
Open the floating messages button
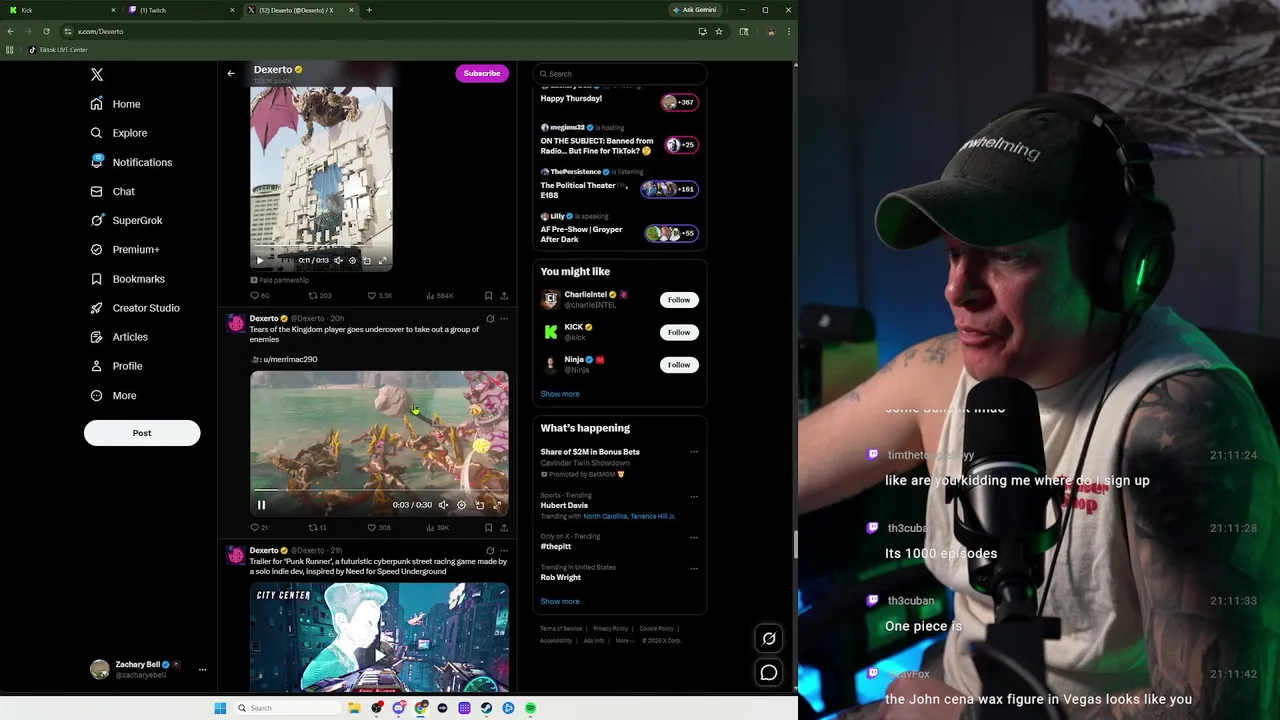pos(769,673)
